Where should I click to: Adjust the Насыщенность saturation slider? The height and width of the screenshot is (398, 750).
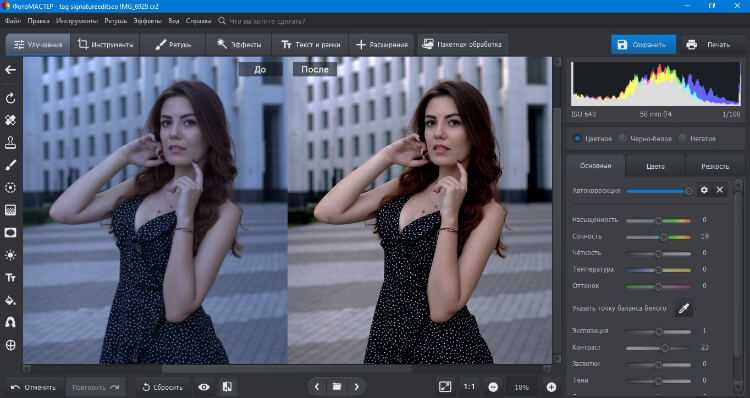click(x=659, y=221)
